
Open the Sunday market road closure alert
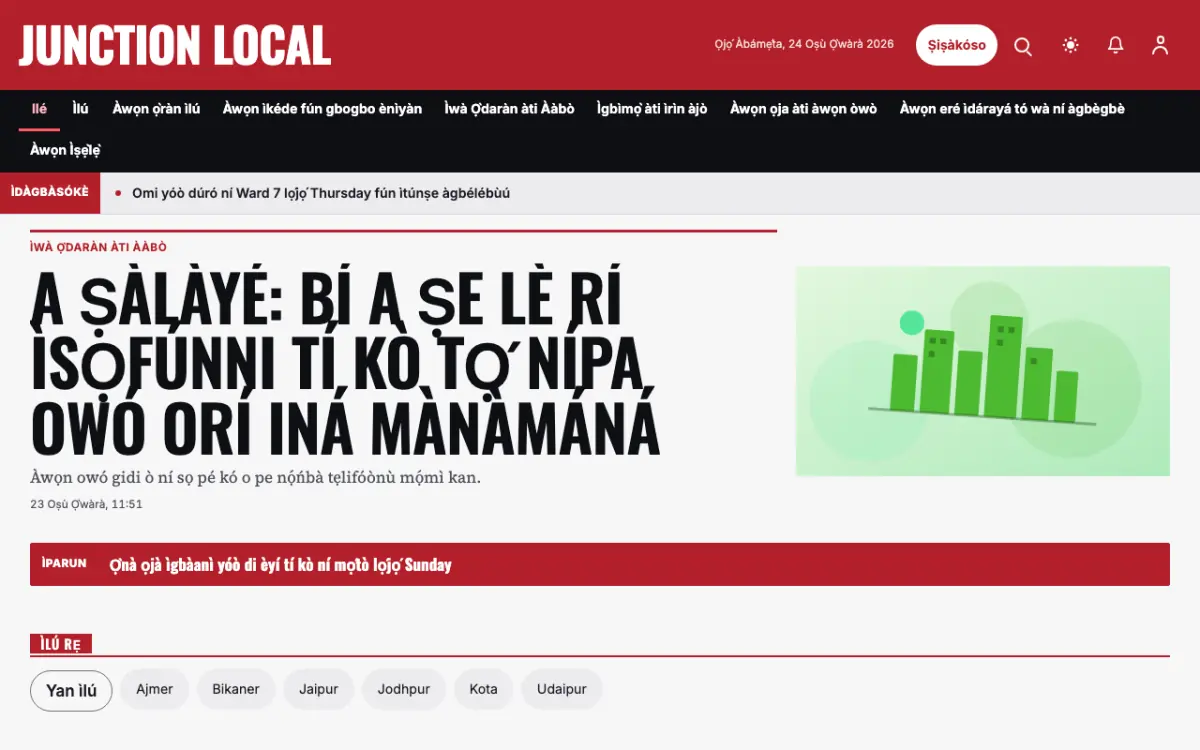[x=280, y=565]
